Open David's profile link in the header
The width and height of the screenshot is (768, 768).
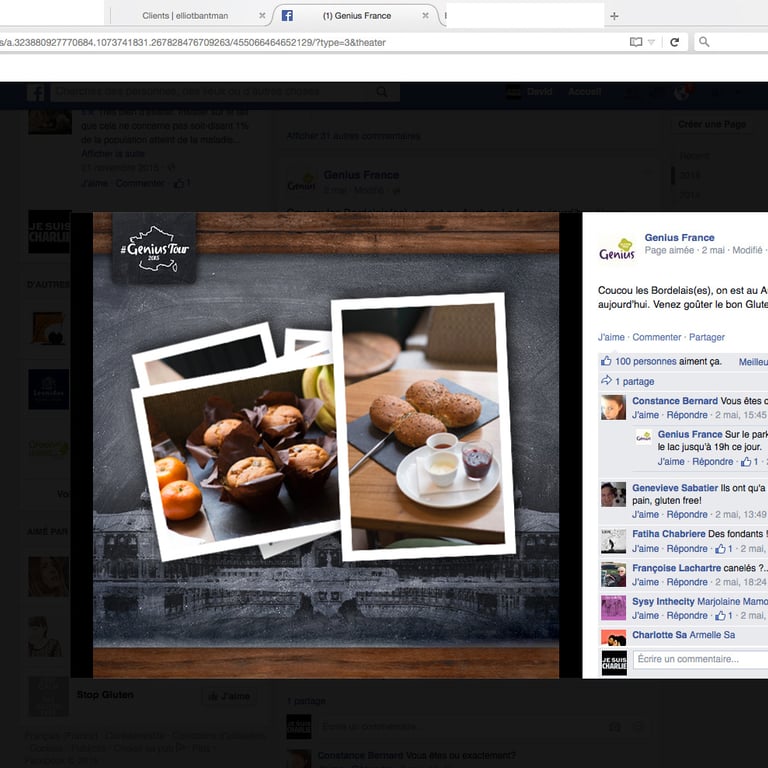[539, 92]
